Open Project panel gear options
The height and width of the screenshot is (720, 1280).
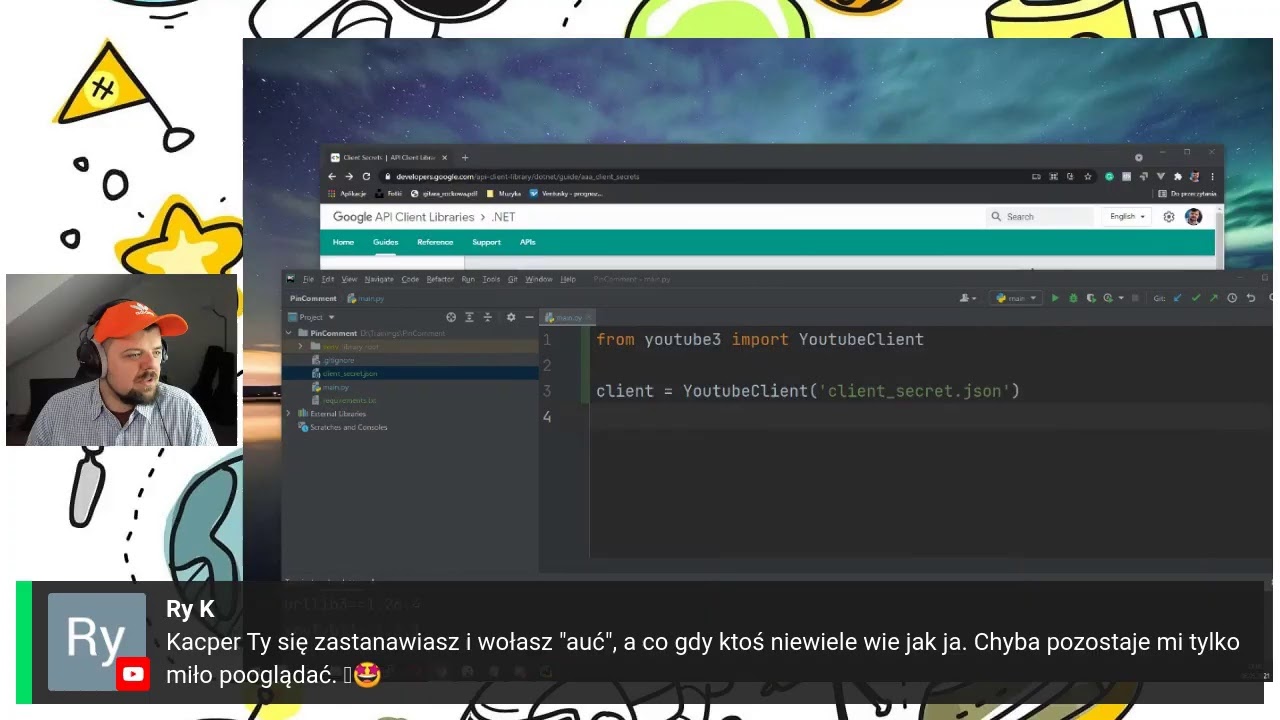(x=510, y=317)
